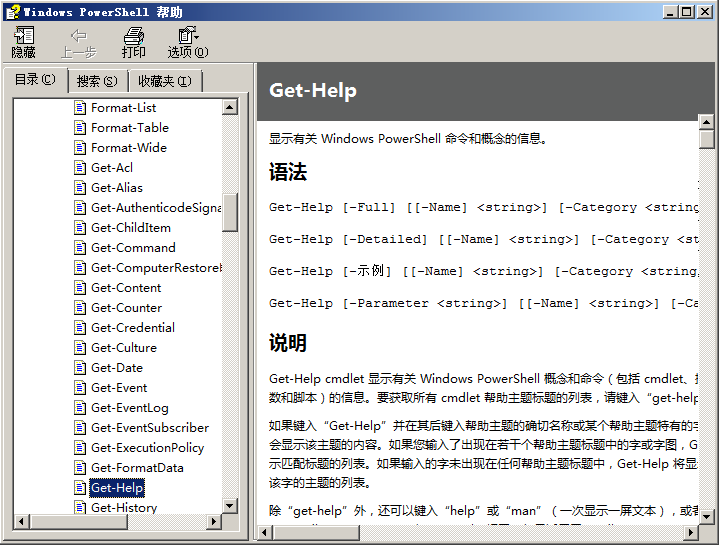Click the page icon beside Get-ExecutionPolicy

tap(80, 447)
